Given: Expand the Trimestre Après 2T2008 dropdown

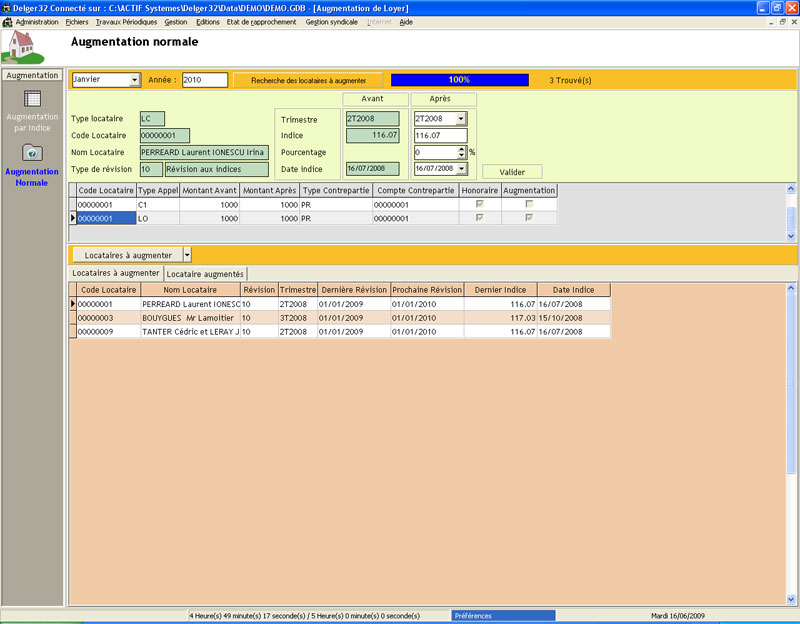Looking at the screenshot, I should 461,119.
